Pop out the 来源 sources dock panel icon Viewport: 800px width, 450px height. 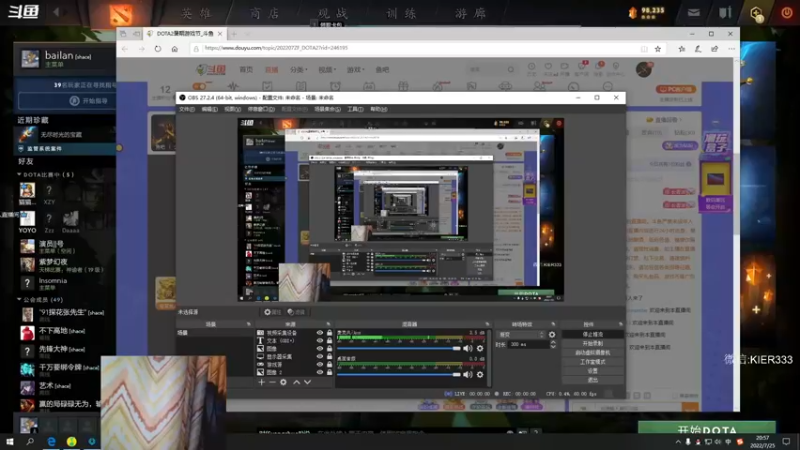tap(328, 324)
